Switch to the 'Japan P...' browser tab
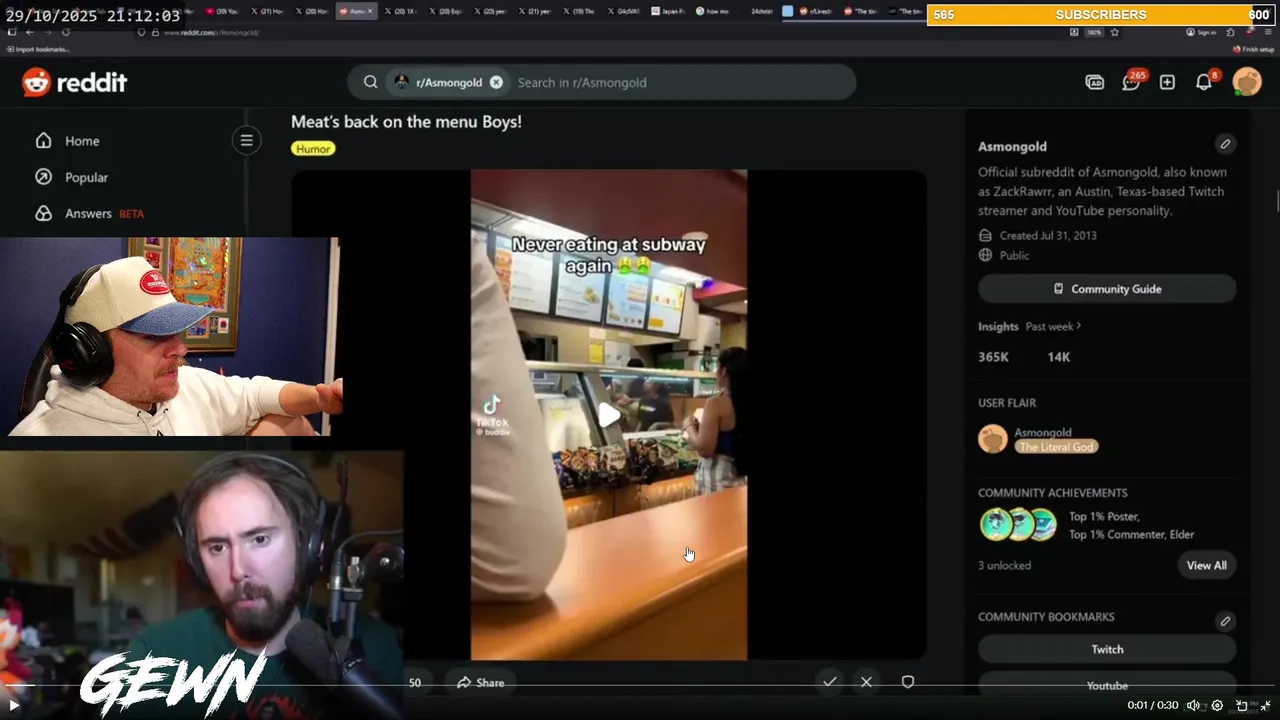Screen dimensions: 1280x720 point(668,11)
